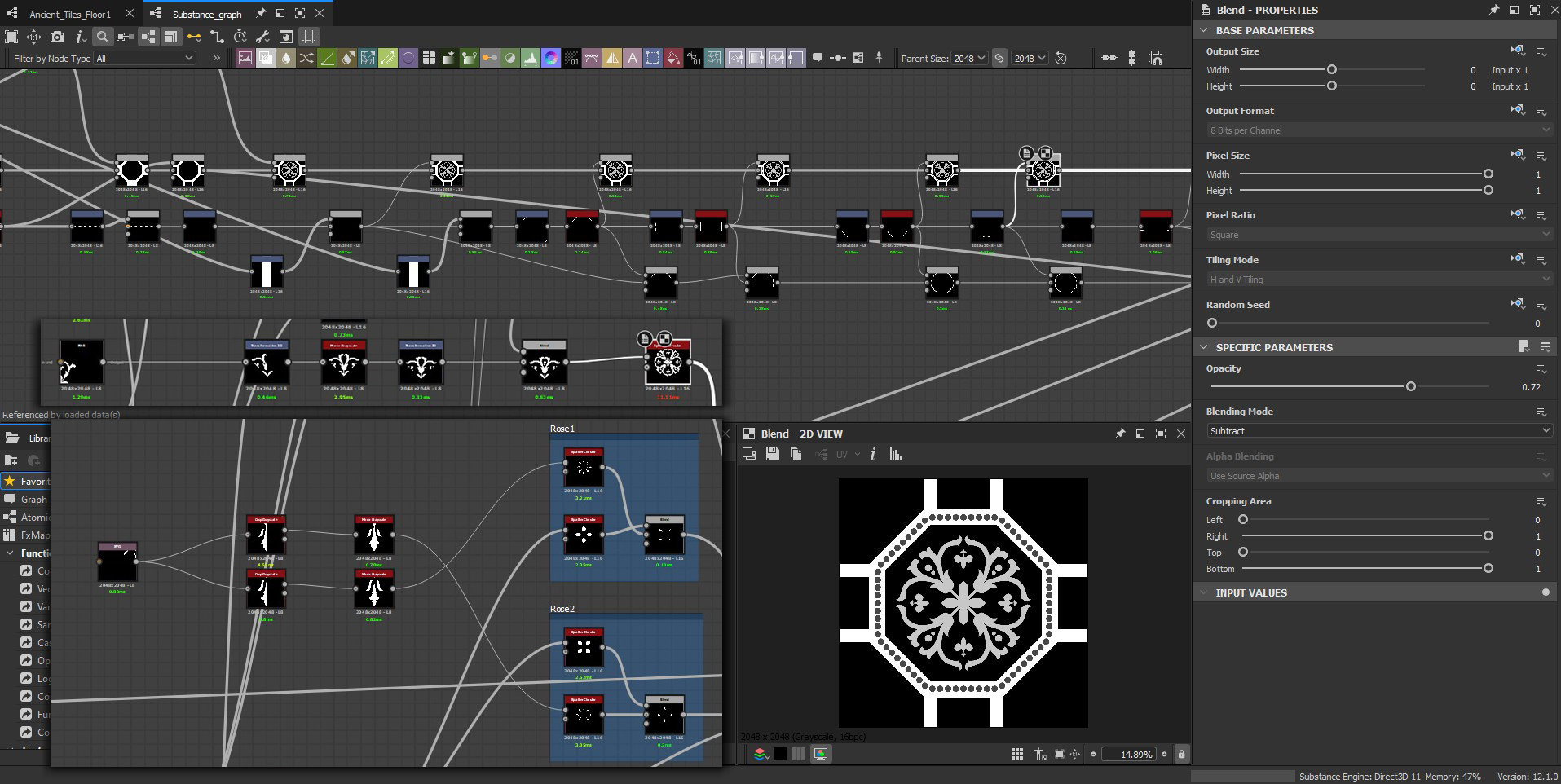Toggle Output Size inheritance method button

[x=1517, y=51]
